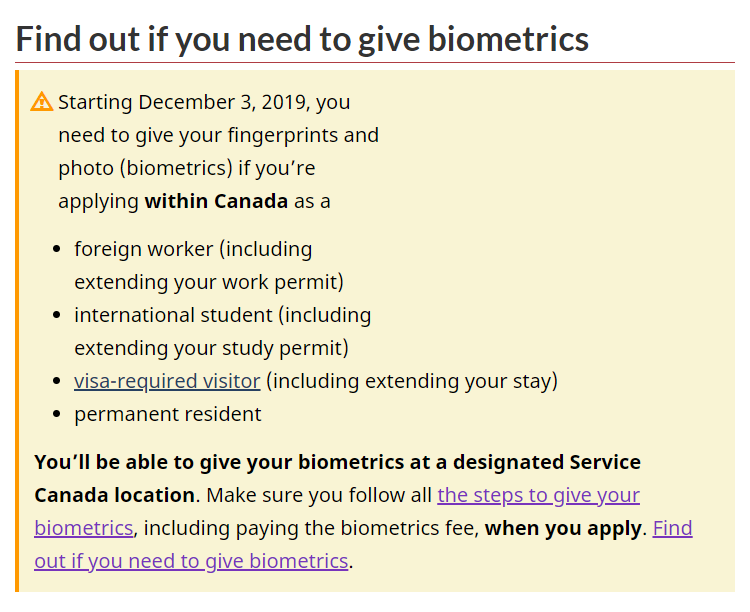750x612 pixels.
Task: Click the orange warning triangle icon
Action: (42, 101)
